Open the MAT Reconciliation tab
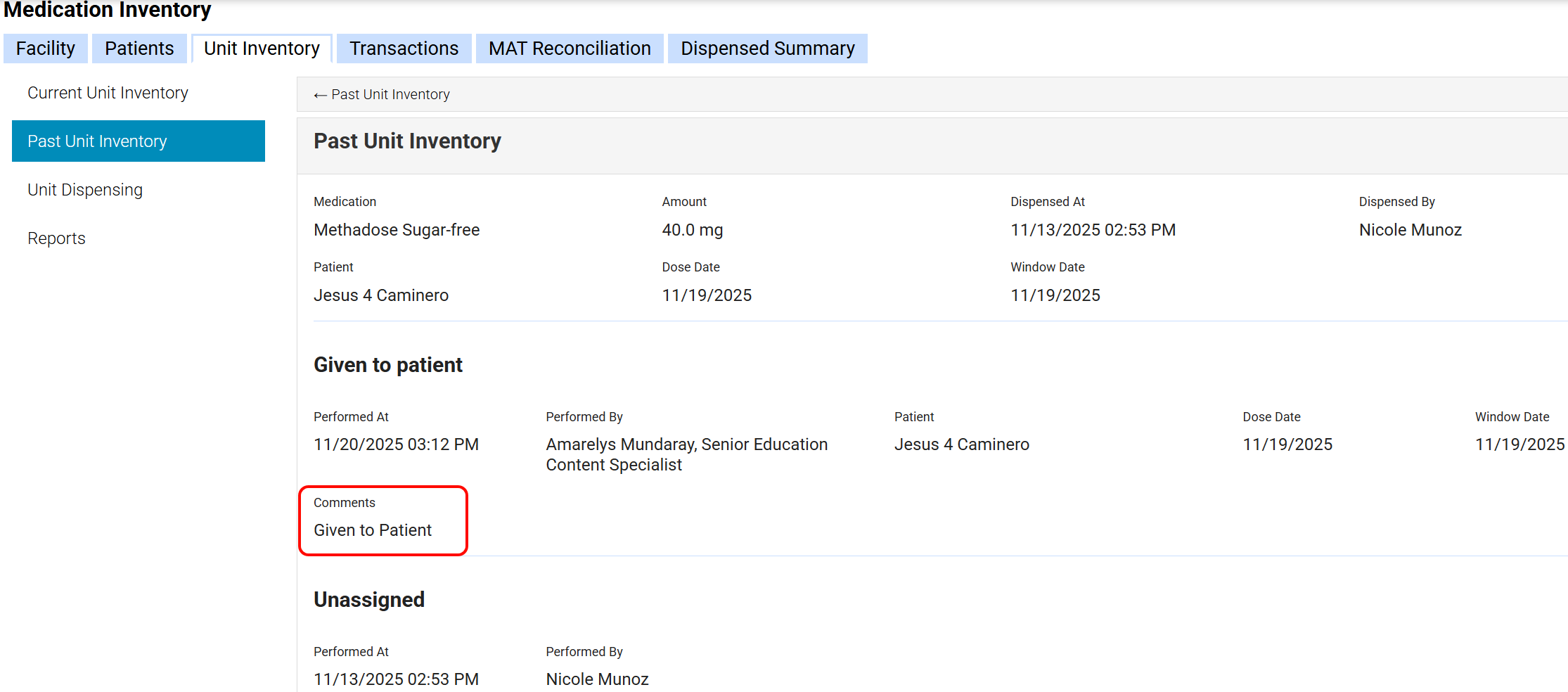This screenshot has width=1568, height=692. point(570,49)
